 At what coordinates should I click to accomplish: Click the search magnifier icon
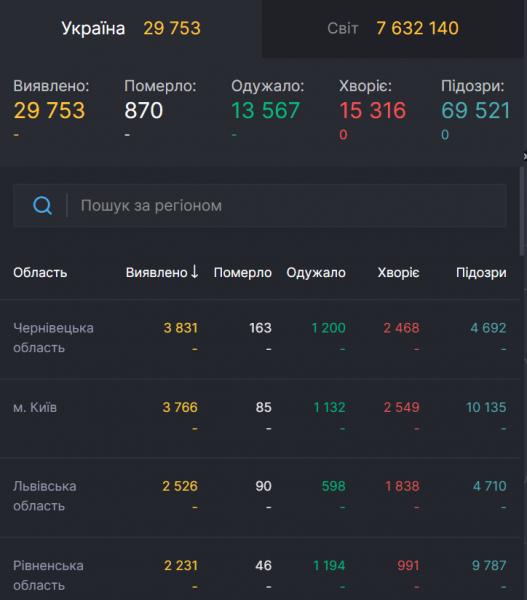[x=42, y=205]
